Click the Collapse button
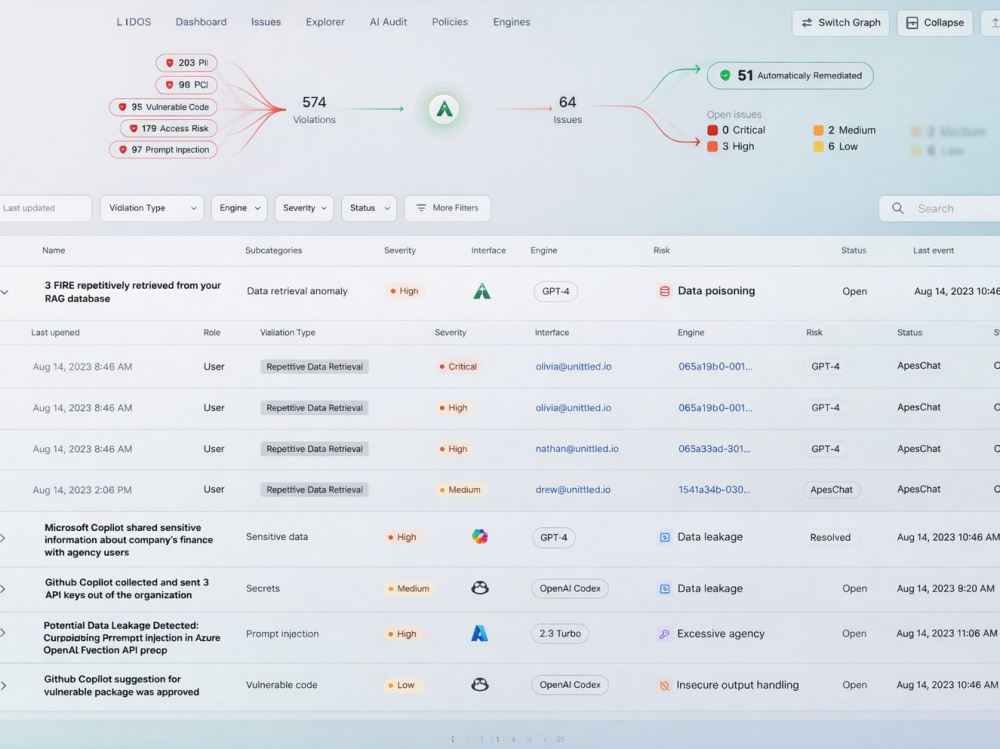This screenshot has width=1000, height=749. click(x=935, y=22)
